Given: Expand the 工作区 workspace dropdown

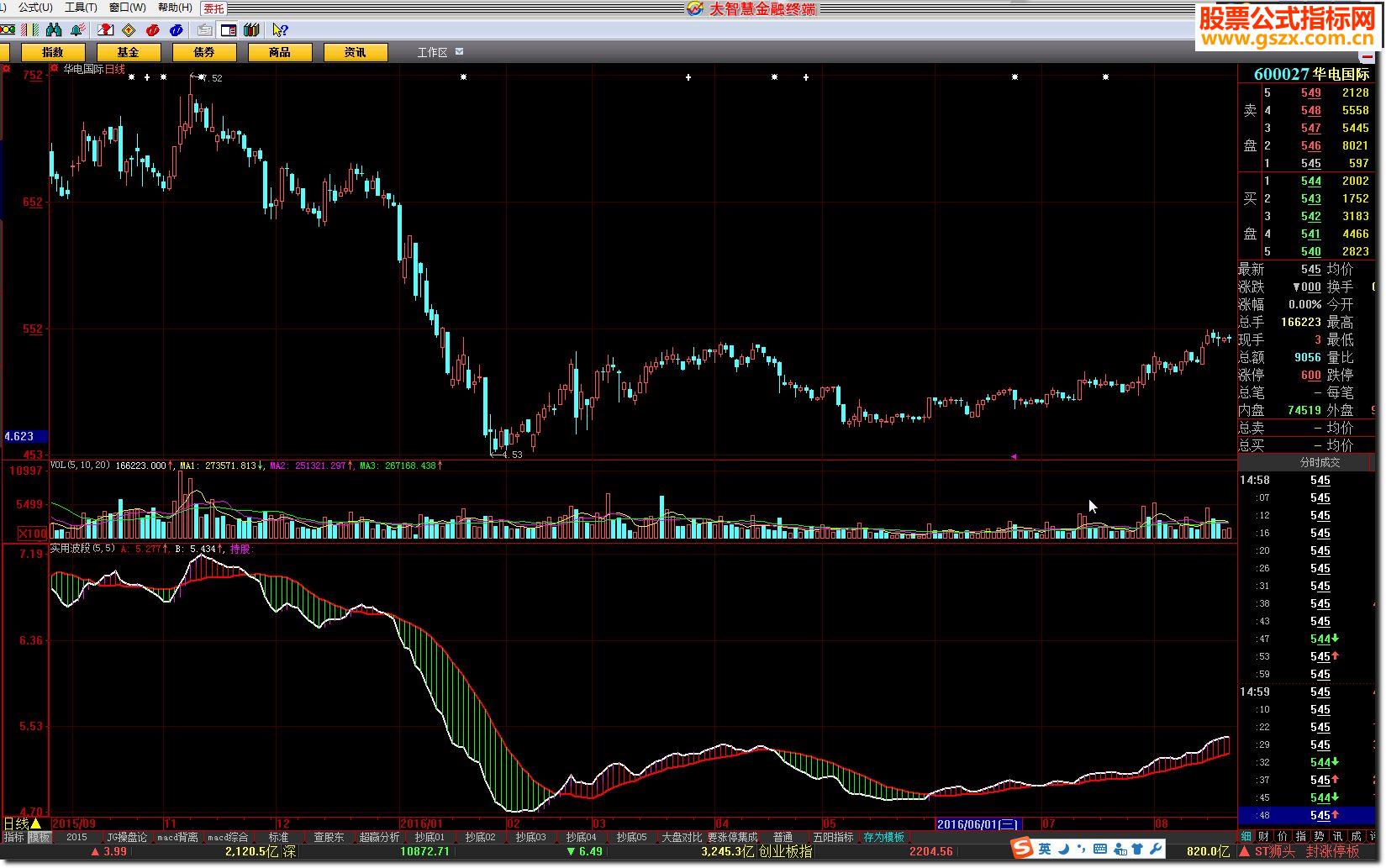Looking at the screenshot, I should click(x=459, y=52).
